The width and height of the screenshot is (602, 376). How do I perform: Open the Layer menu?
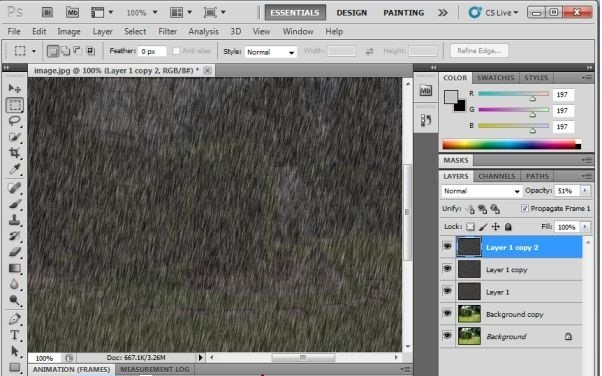tap(103, 31)
